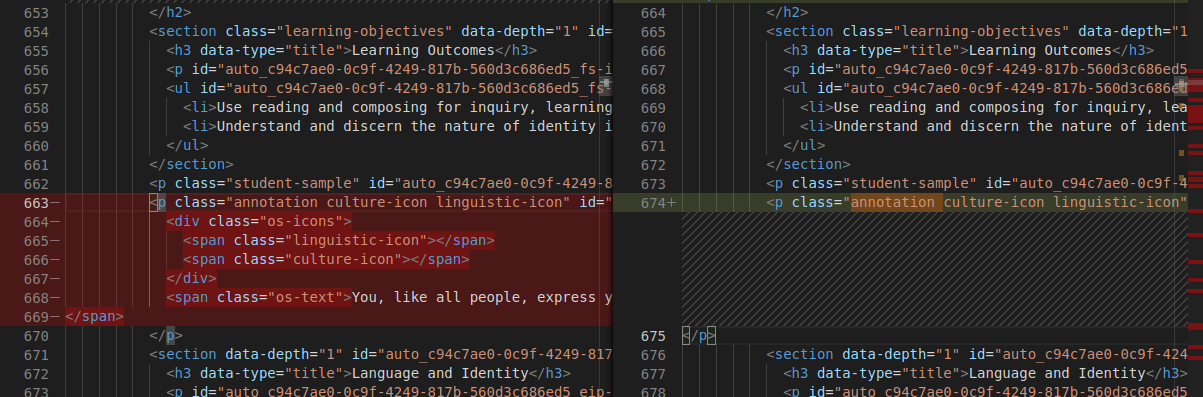The height and width of the screenshot is (397, 1203).
Task: Click line number 677 in right pane
Action: pyautogui.click(x=653, y=374)
